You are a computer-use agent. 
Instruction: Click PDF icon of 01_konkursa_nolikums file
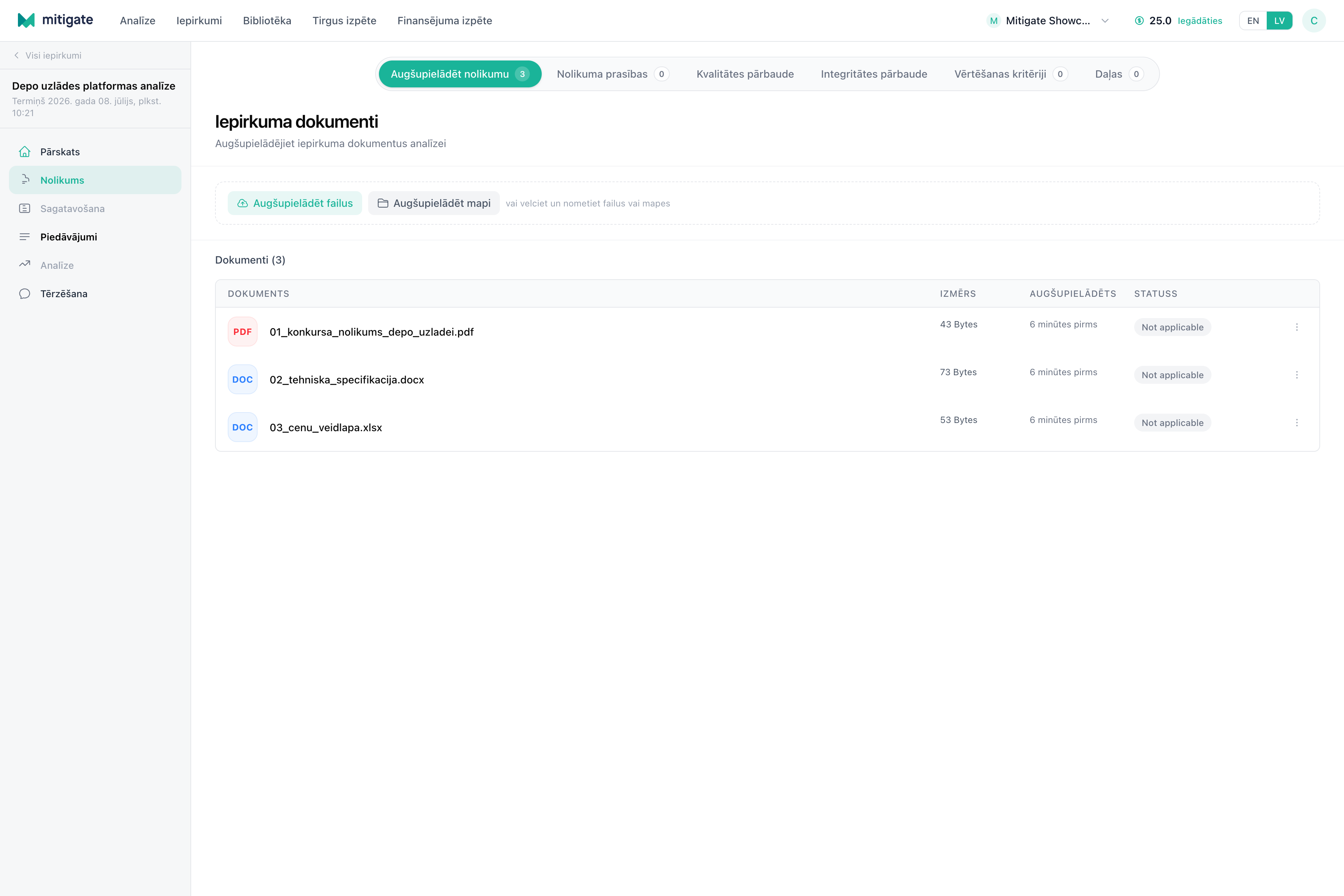click(242, 332)
